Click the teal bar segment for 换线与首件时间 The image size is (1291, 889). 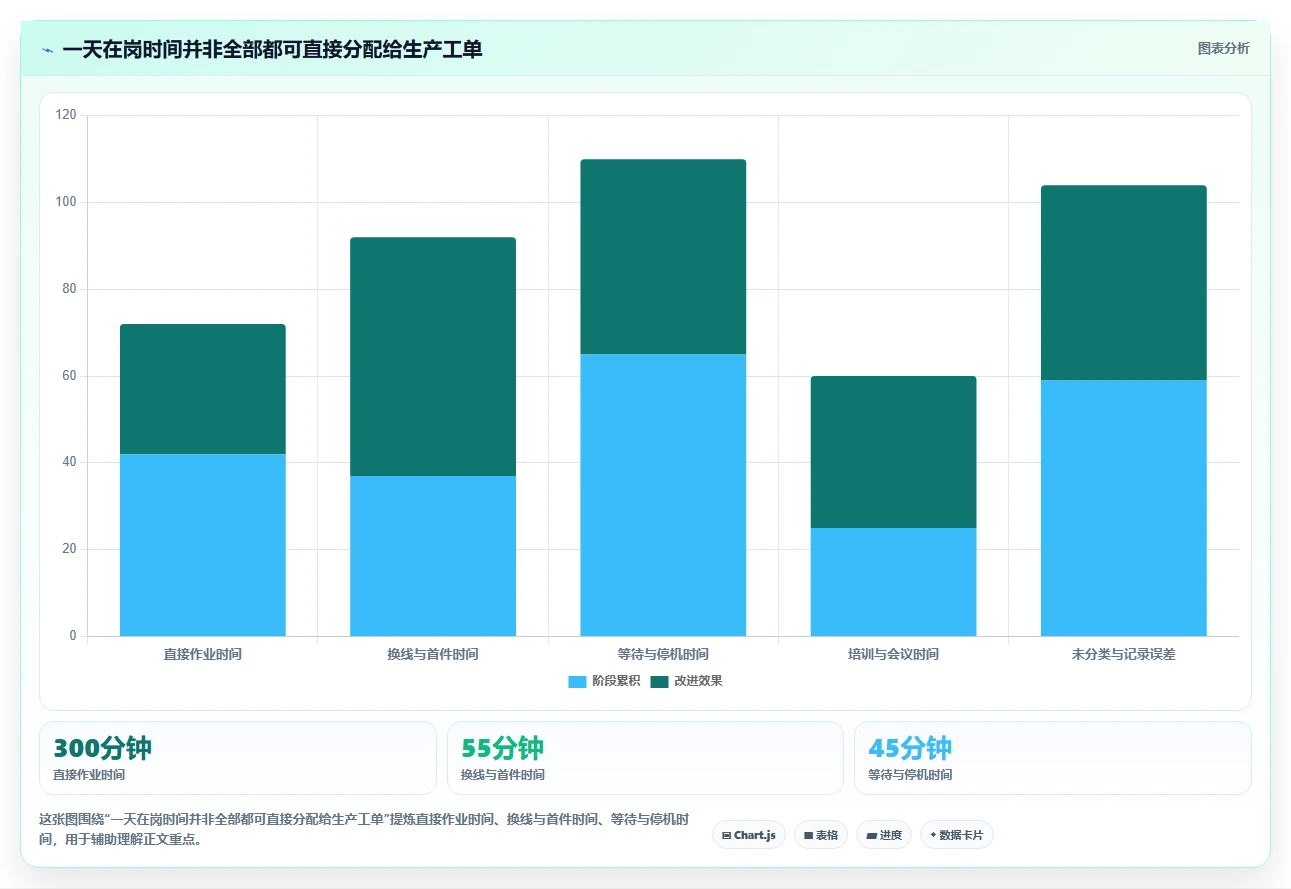pos(433,356)
